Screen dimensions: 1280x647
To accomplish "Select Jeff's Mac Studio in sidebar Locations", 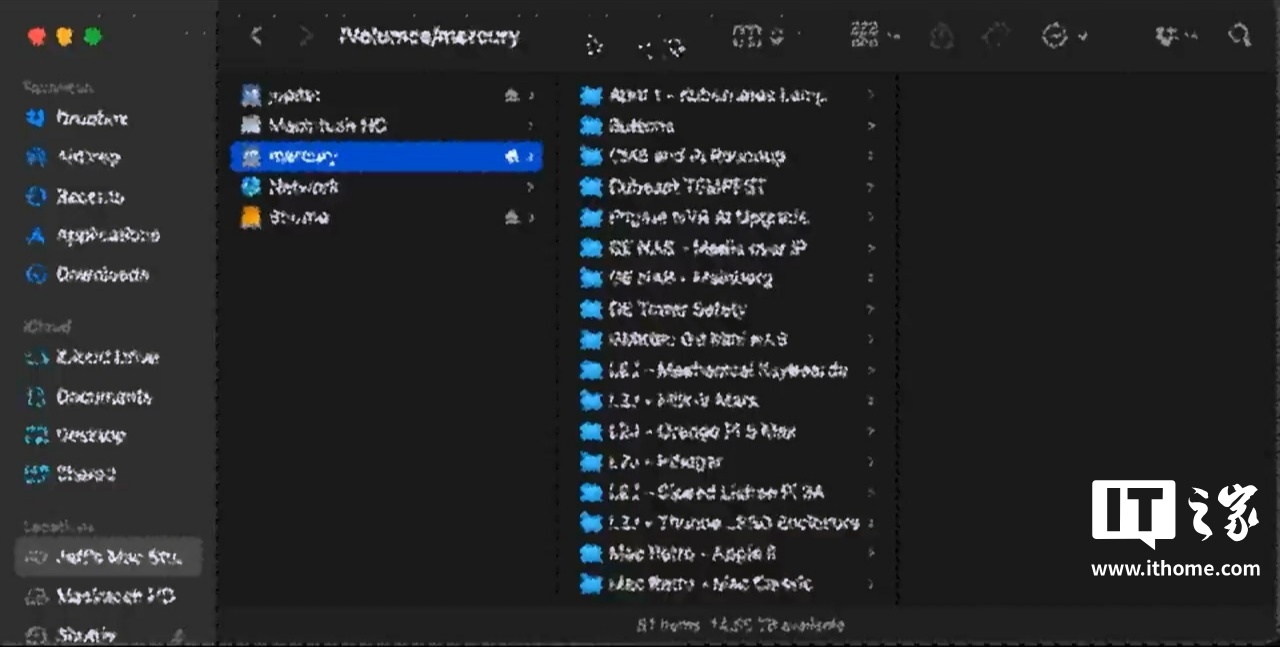I will click(x=107, y=557).
